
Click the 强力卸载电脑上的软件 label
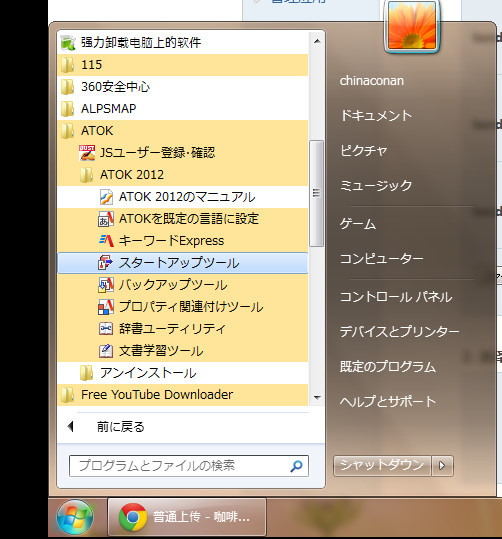(x=141, y=43)
